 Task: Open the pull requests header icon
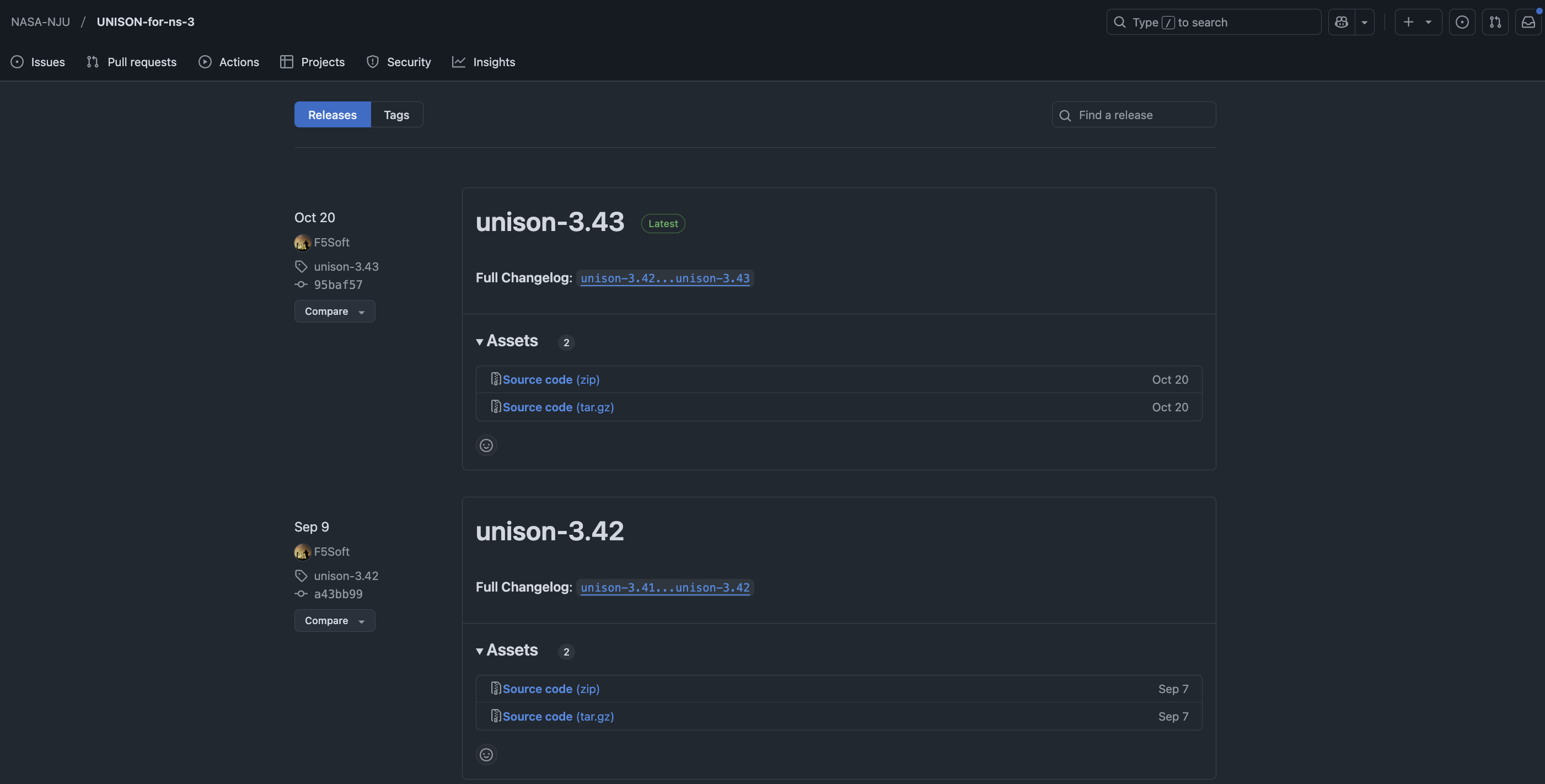(x=1495, y=22)
